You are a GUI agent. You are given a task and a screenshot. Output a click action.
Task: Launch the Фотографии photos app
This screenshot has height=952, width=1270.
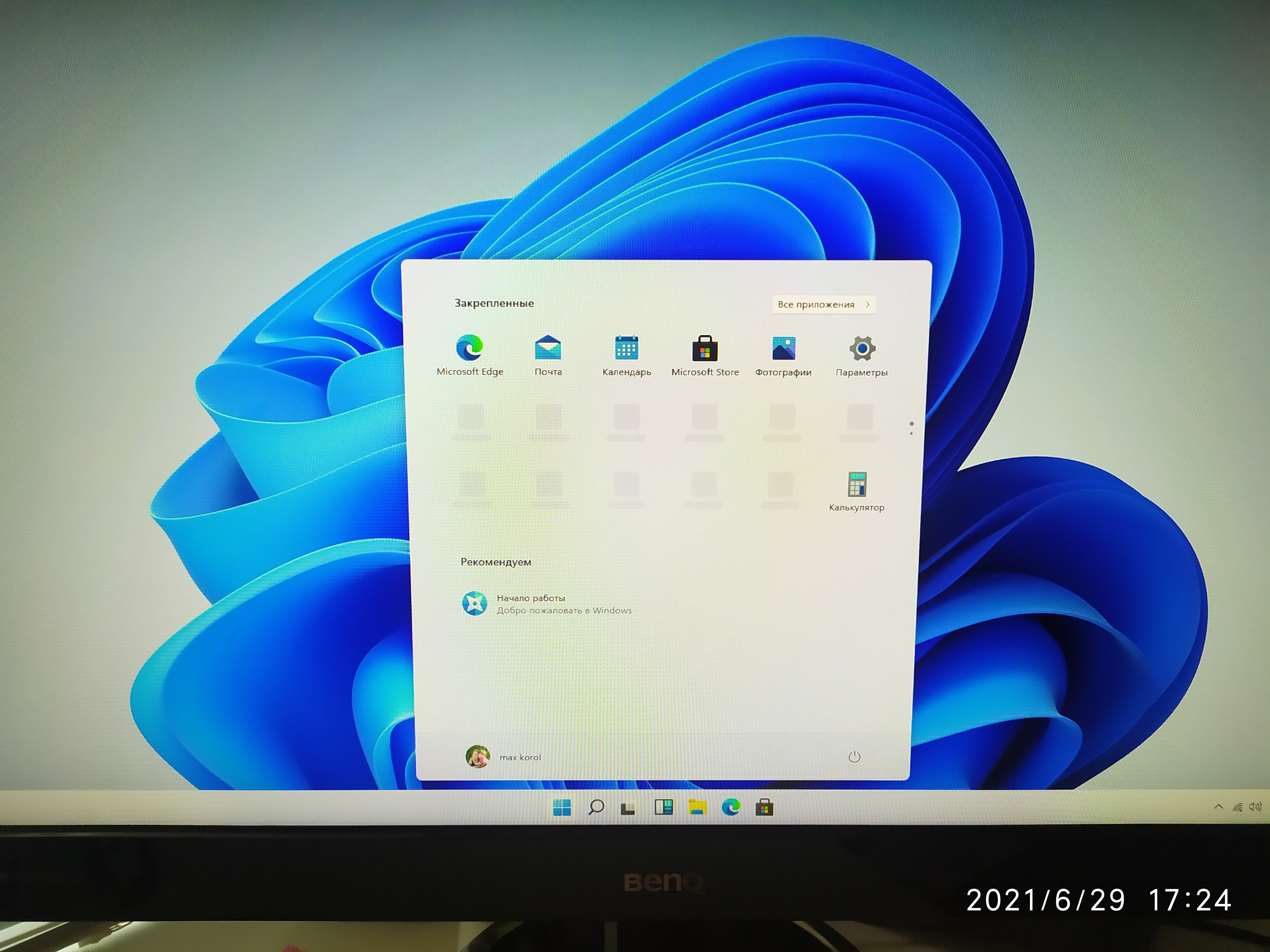point(783,349)
